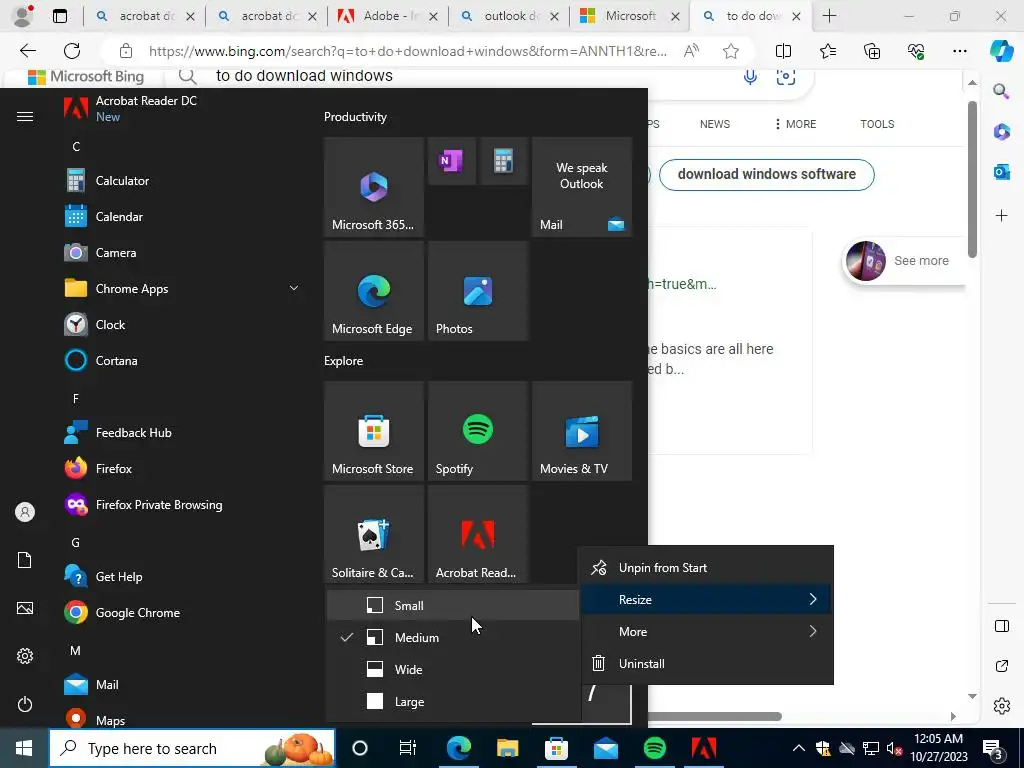Switch to the Adobe browser tab
1024x768 pixels.
pyautogui.click(x=388, y=16)
